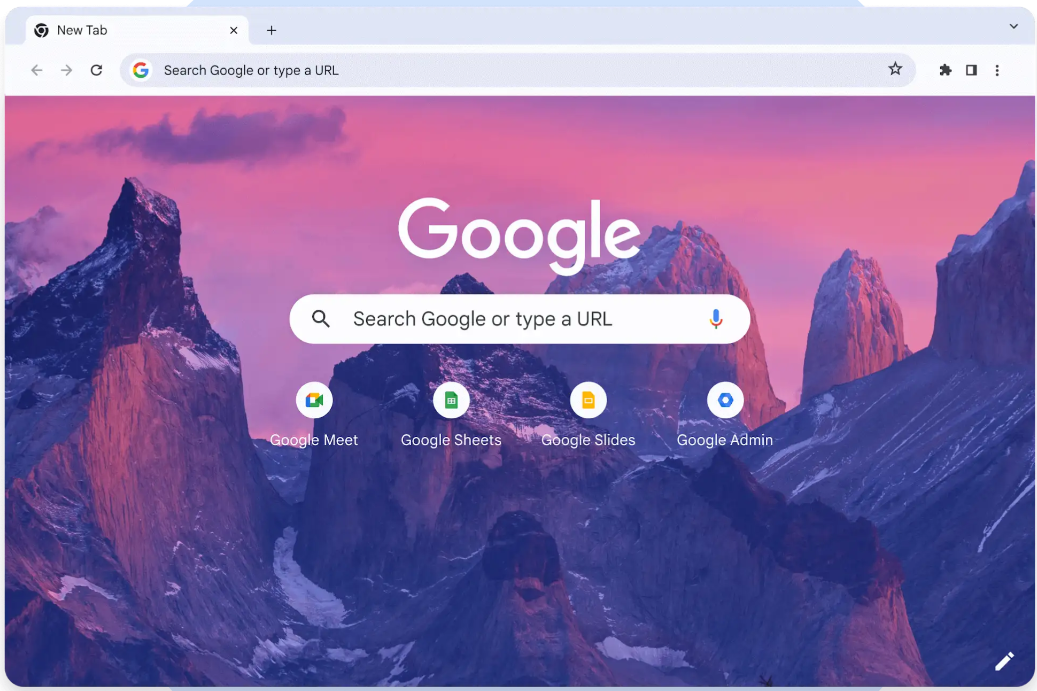Screen dimensions: 1037x691
Task: Select the New Tab tab
Action: coord(137,30)
